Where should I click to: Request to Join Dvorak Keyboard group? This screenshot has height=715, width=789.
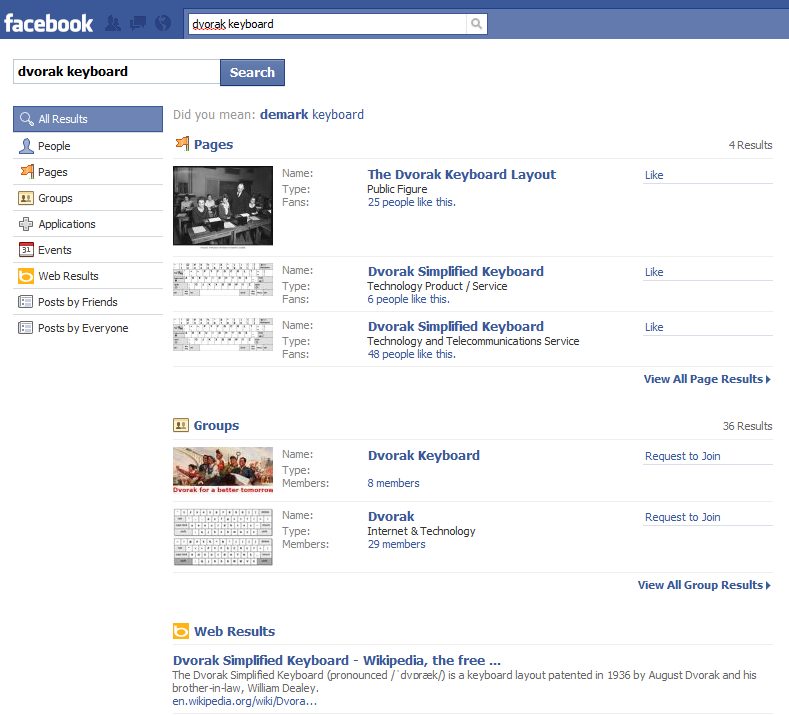tap(682, 456)
